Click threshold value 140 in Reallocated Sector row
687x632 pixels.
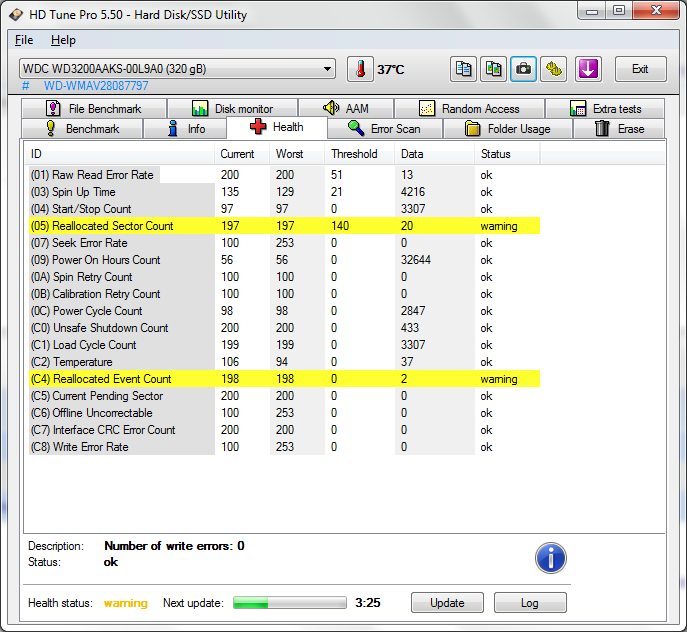[x=340, y=226]
